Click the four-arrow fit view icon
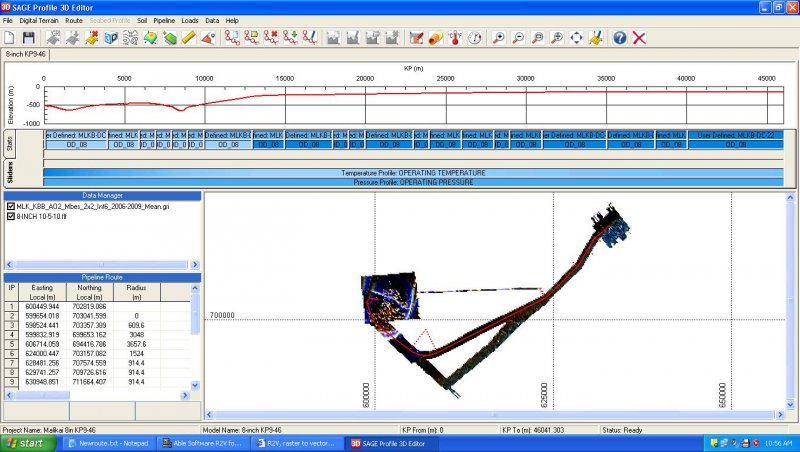Image resolution: width=800 pixels, height=452 pixels. tap(576, 38)
